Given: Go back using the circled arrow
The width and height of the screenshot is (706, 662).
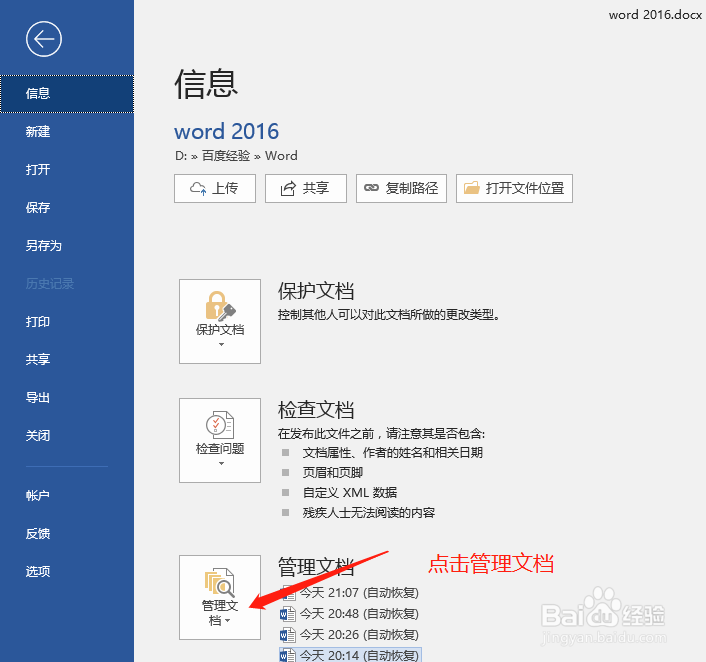Looking at the screenshot, I should pyautogui.click(x=44, y=39).
